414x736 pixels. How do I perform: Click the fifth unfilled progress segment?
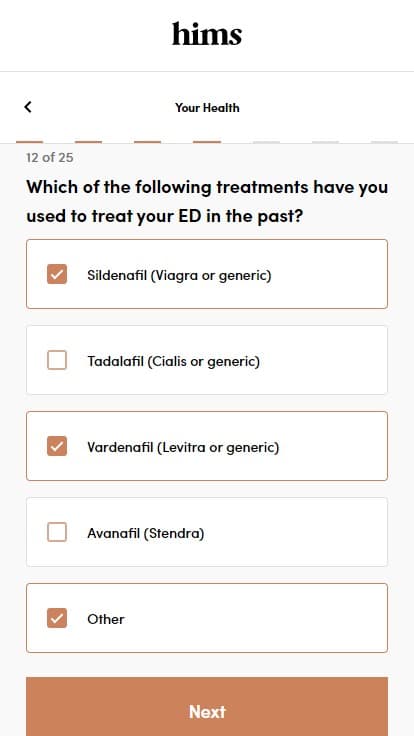[266, 142]
